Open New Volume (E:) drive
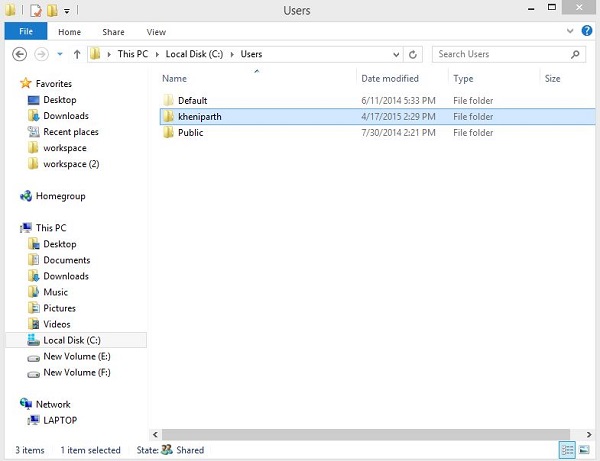 [77, 356]
